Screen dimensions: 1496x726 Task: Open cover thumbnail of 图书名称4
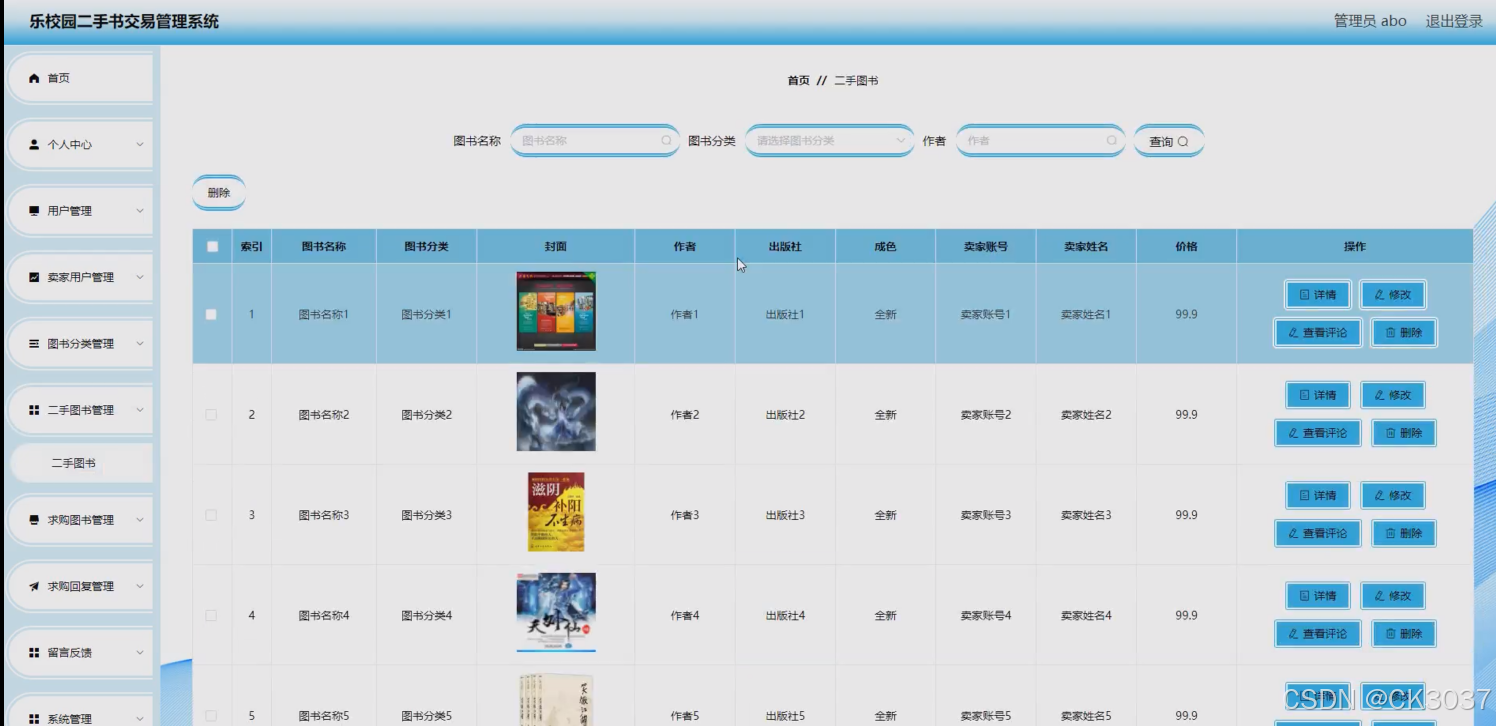click(556, 612)
